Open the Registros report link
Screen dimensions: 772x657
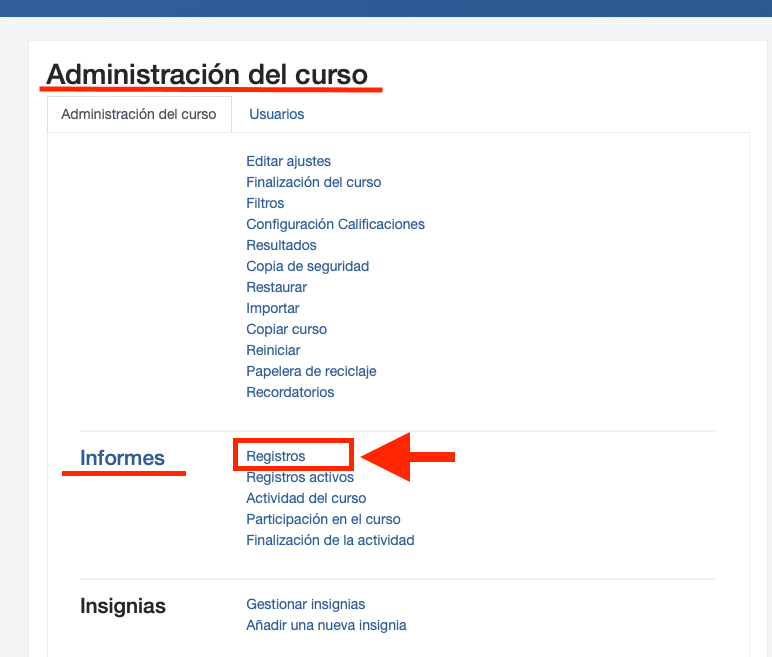(x=276, y=457)
